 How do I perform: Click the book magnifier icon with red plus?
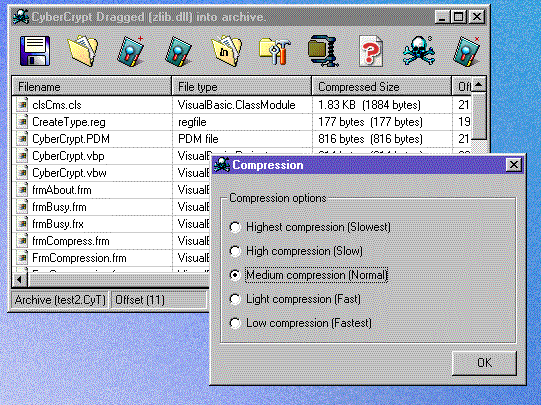pos(130,51)
